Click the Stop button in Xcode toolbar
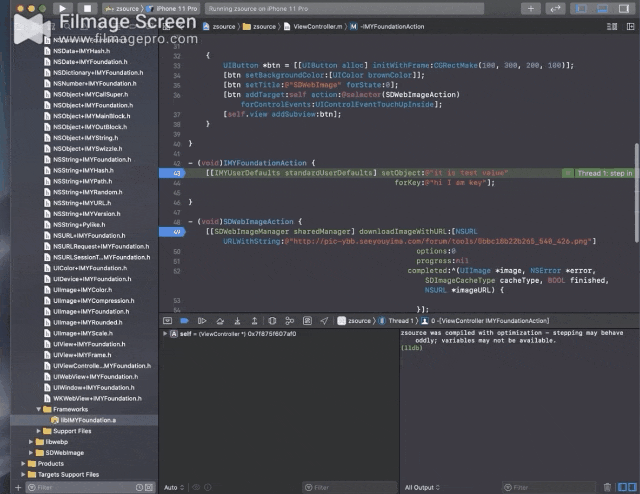 pos(87,8)
